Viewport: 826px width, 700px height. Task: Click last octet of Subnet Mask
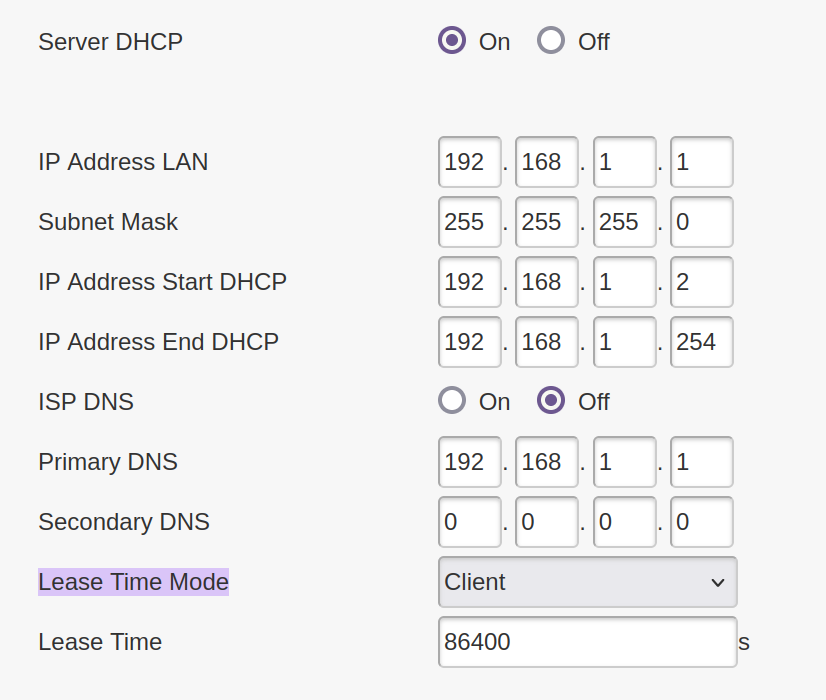click(x=701, y=222)
